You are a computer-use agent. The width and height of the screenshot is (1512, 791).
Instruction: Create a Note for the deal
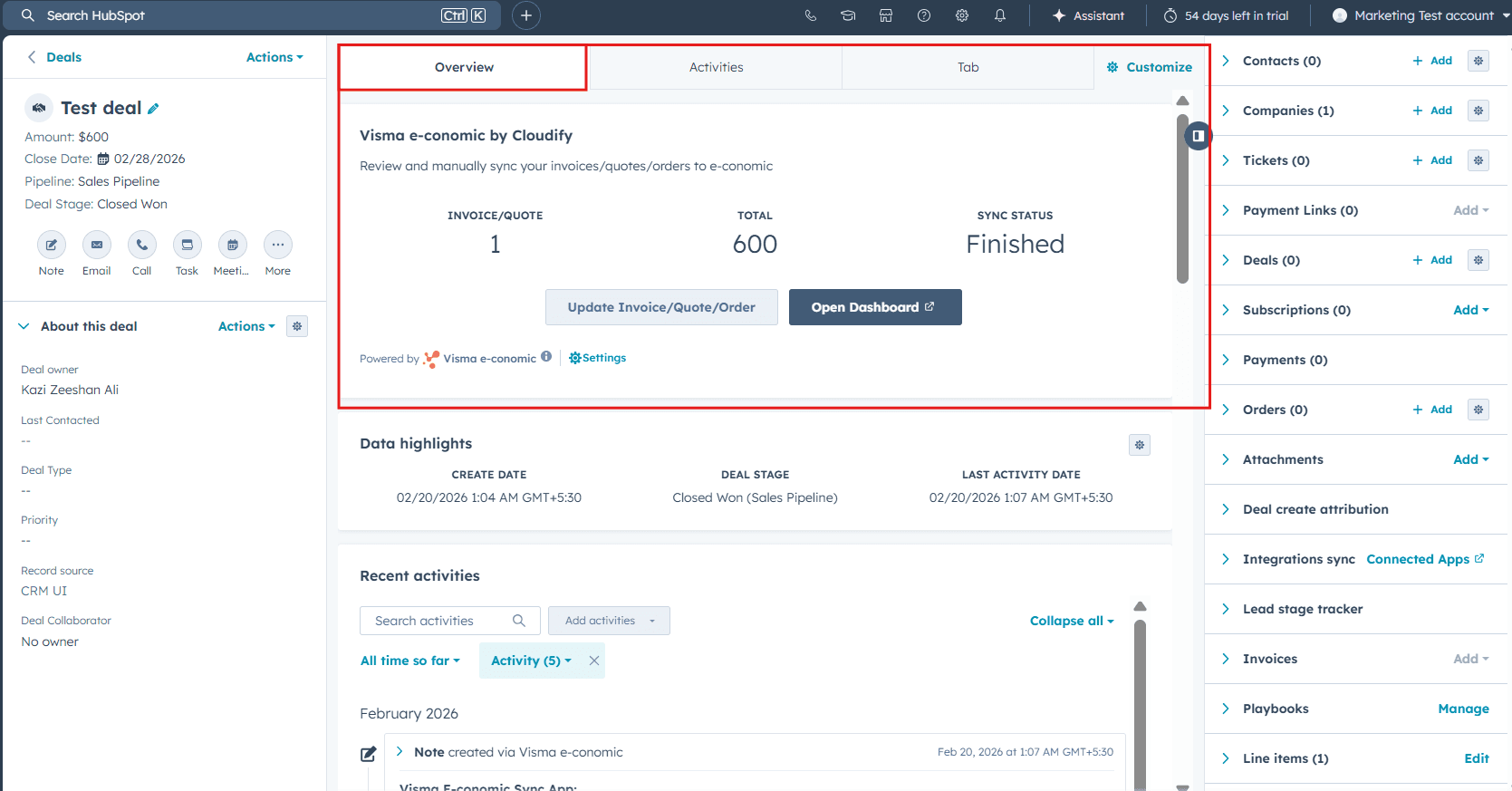(x=52, y=245)
